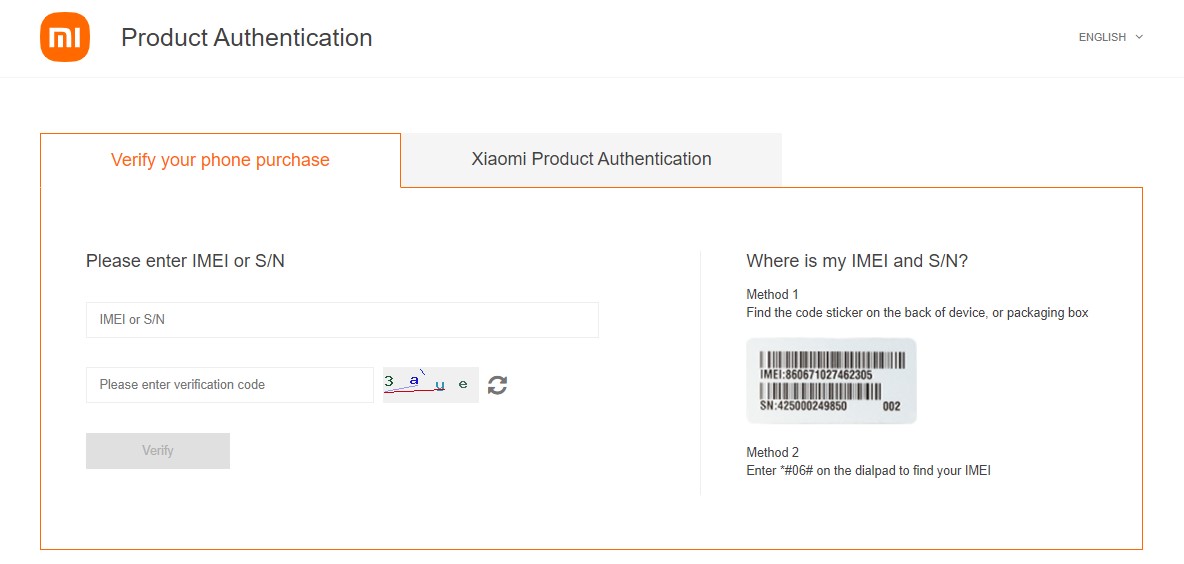Click the Method 1 label
Viewport: 1184px width, 564px height.
(x=772, y=295)
